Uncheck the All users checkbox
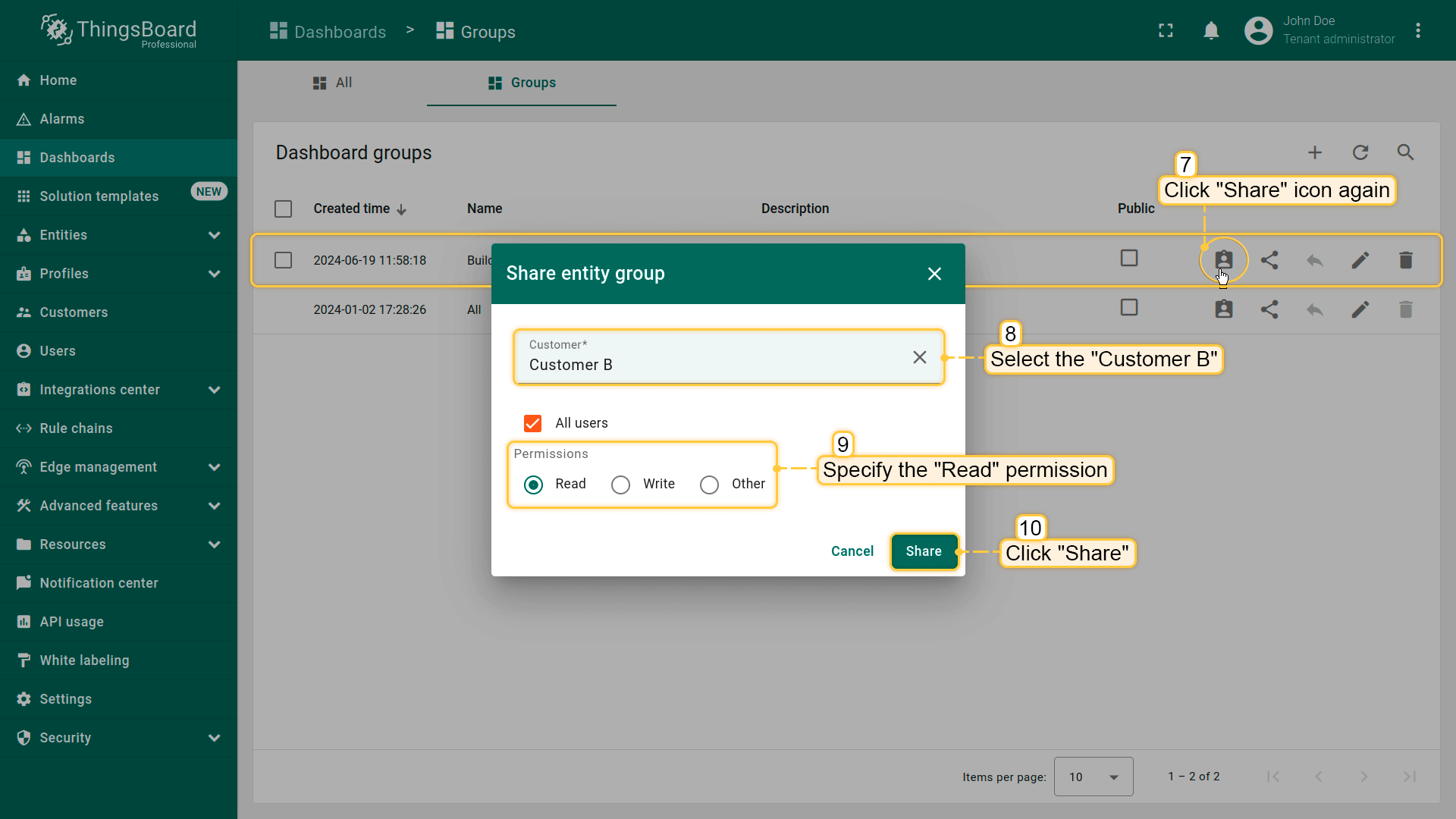1456x819 pixels. (533, 423)
